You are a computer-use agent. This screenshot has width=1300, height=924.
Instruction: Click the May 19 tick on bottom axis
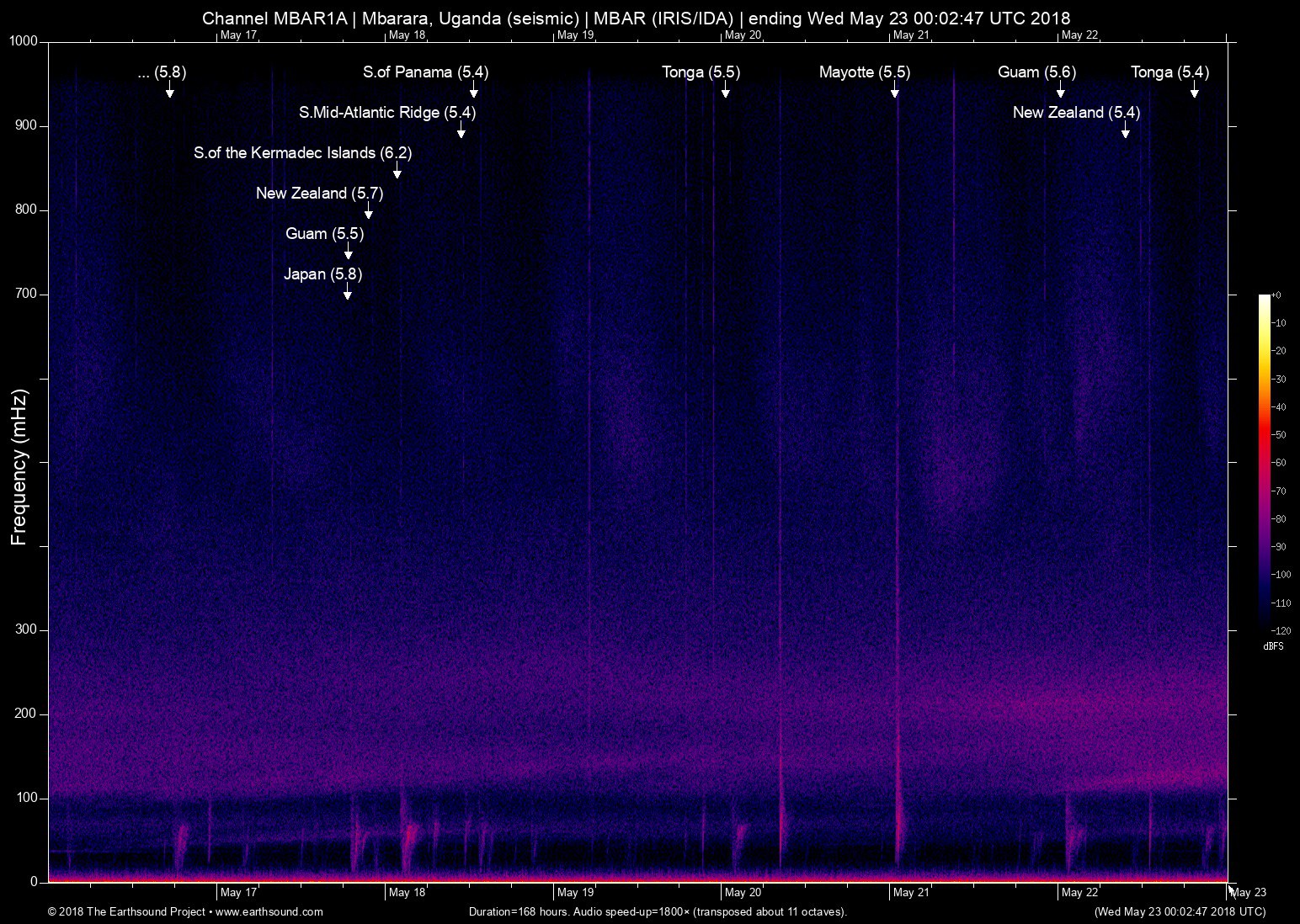point(575,893)
